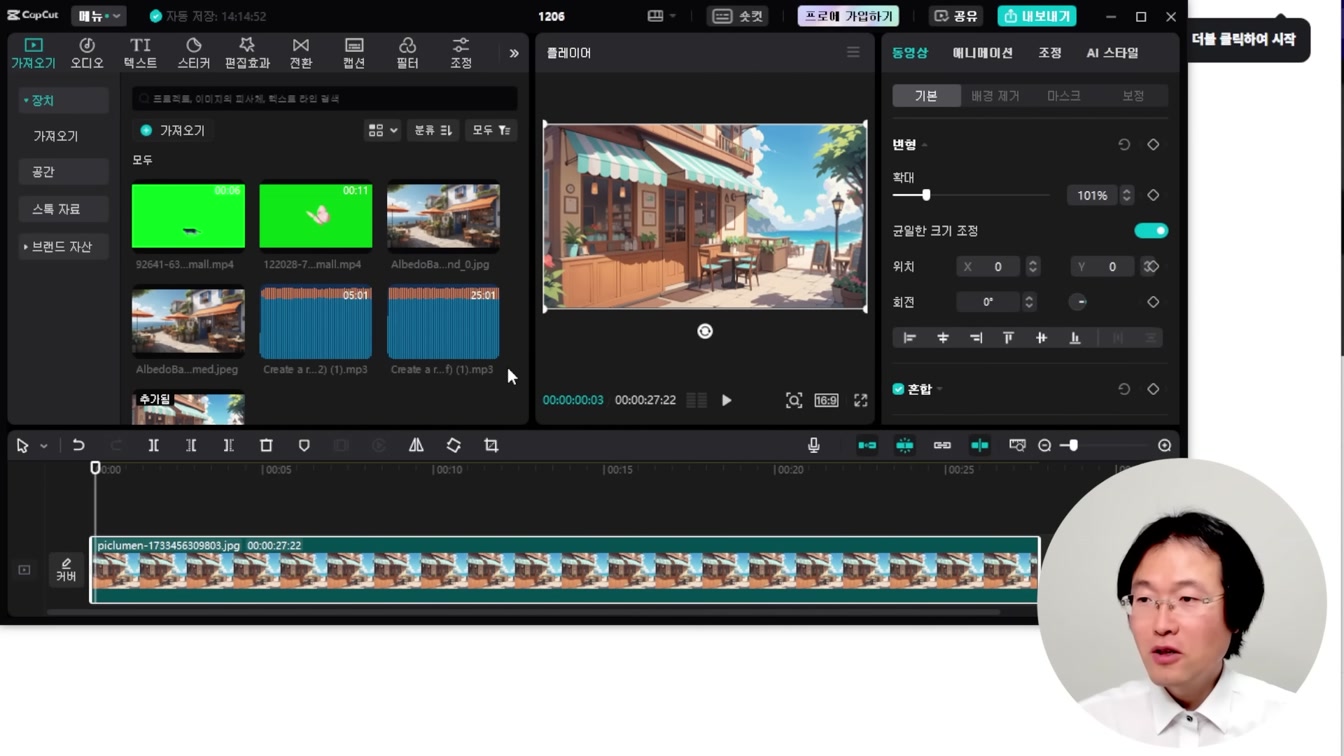
Task: Click the 가져오기 import button above the media grid
Action: pyautogui.click(x=172, y=130)
